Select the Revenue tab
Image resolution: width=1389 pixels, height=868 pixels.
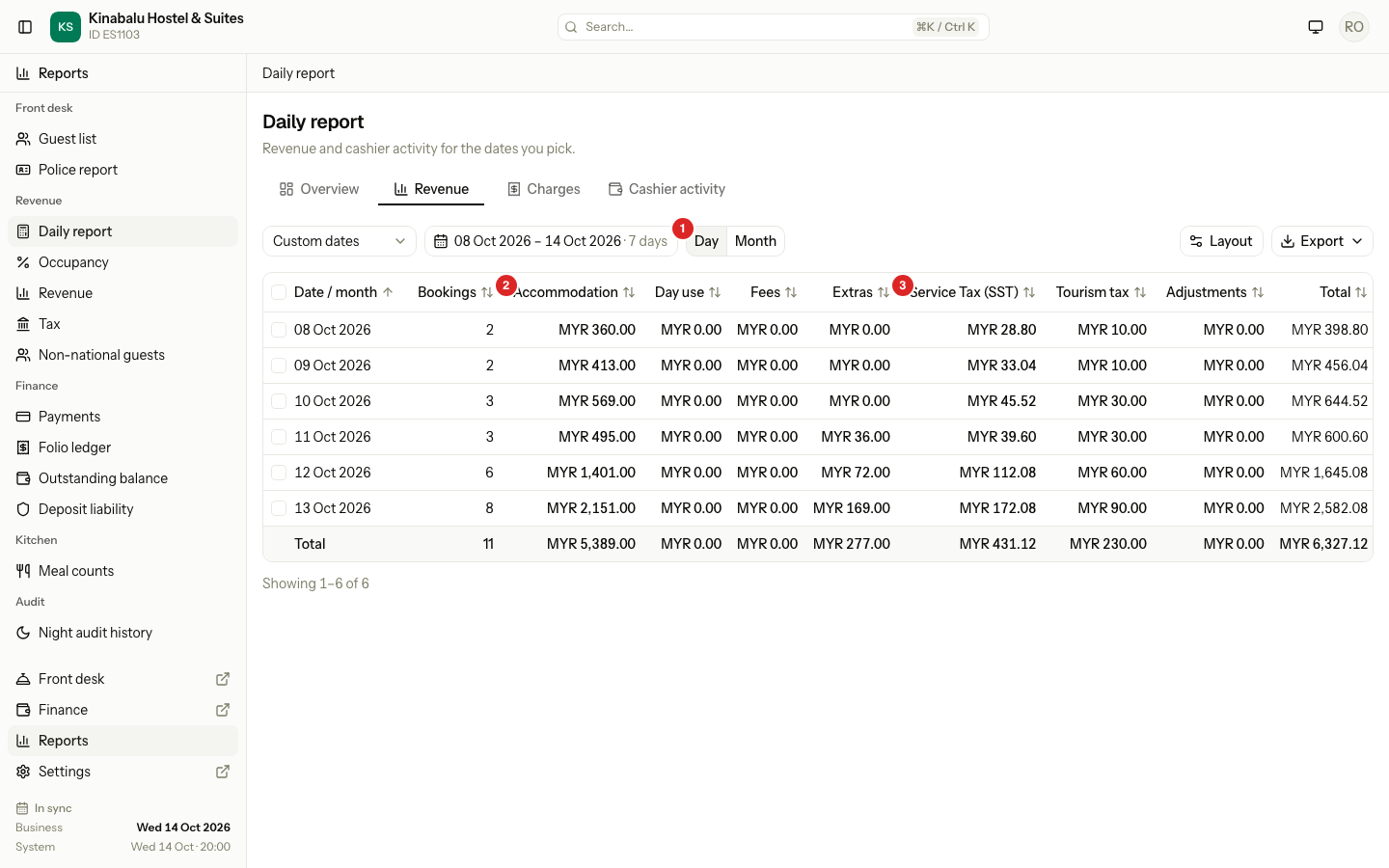pos(431,189)
